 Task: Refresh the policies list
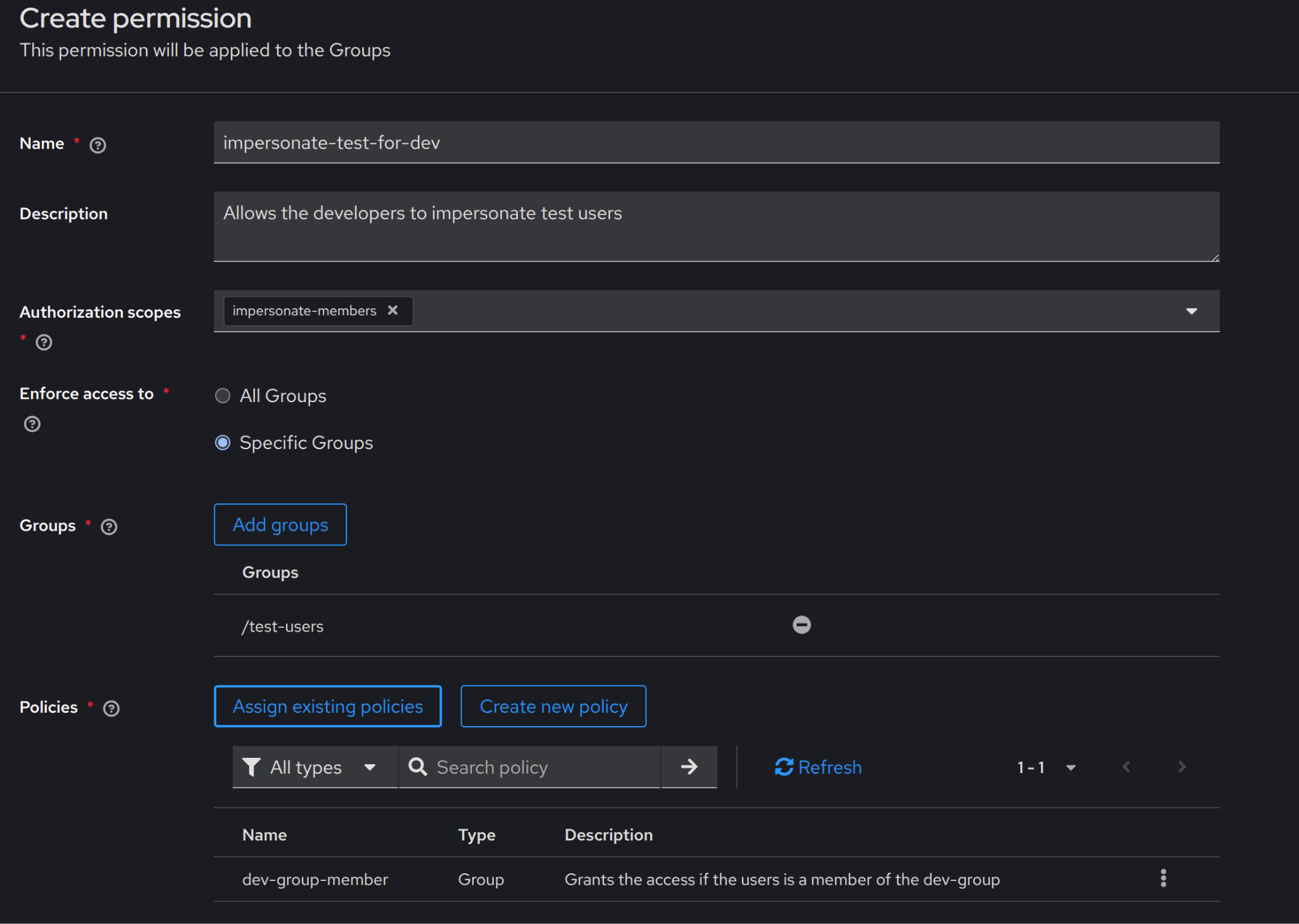point(818,767)
